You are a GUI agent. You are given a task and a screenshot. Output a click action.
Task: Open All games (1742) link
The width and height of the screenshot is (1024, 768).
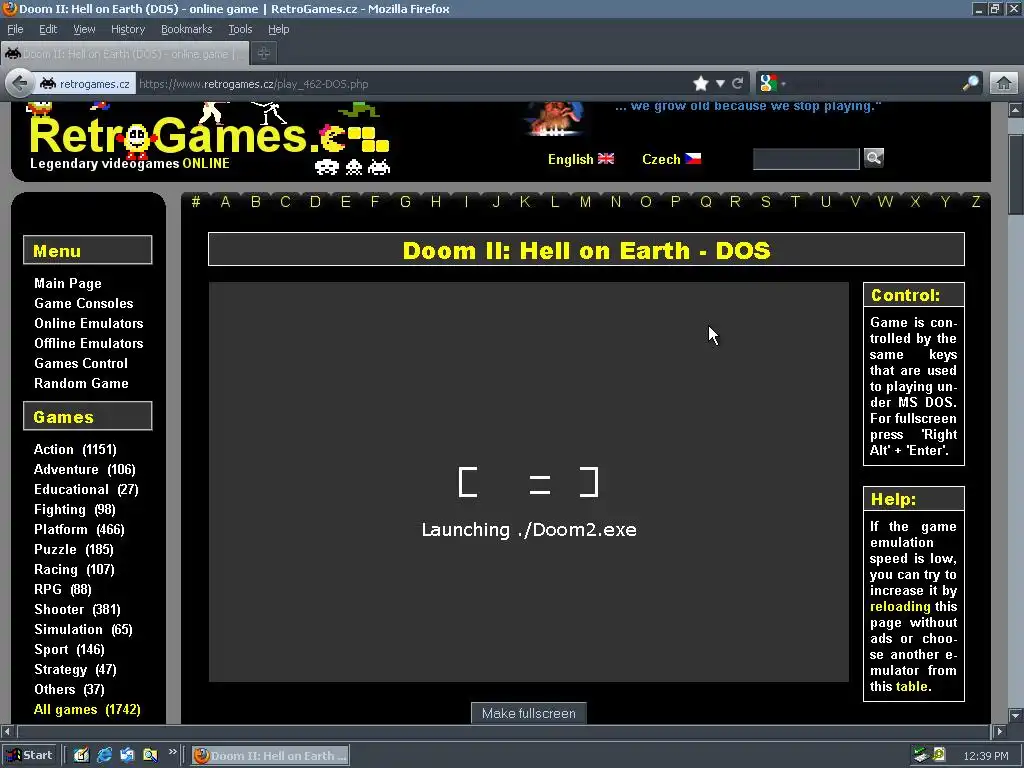point(87,709)
